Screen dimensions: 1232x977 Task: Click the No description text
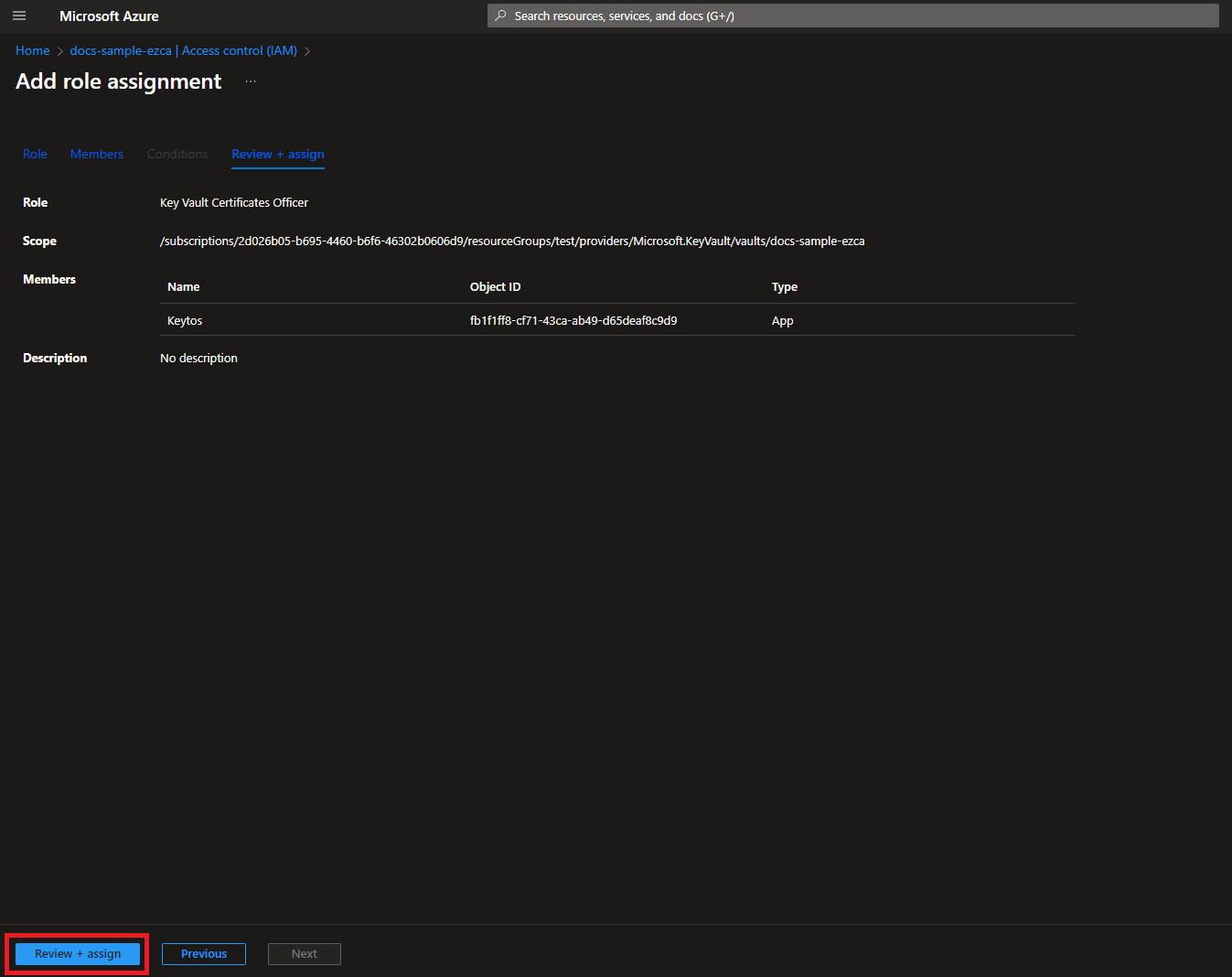coord(198,358)
